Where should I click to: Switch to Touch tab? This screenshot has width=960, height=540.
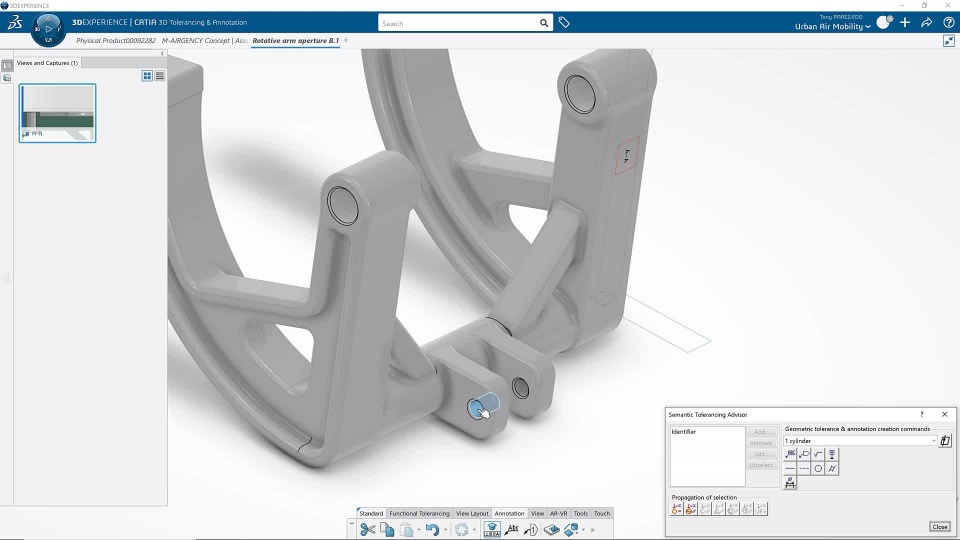coord(602,514)
